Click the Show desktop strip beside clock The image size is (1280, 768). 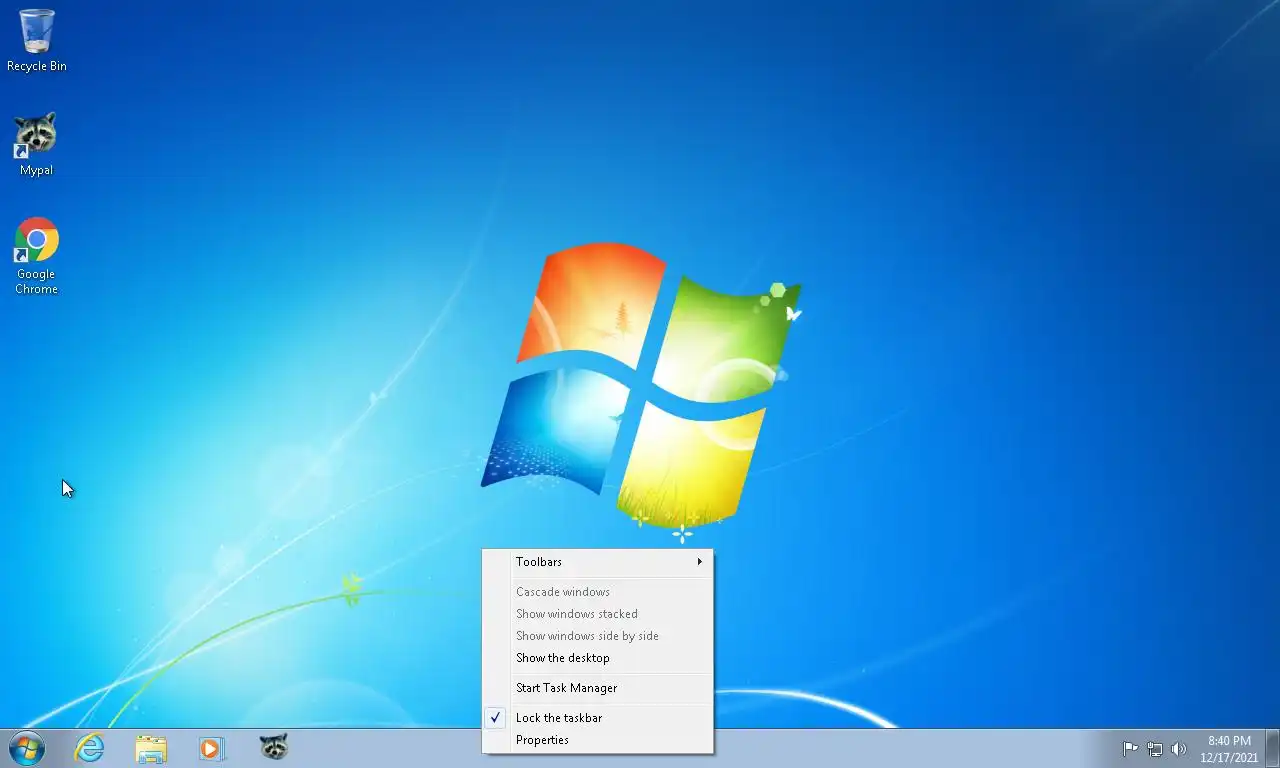coord(1273,749)
